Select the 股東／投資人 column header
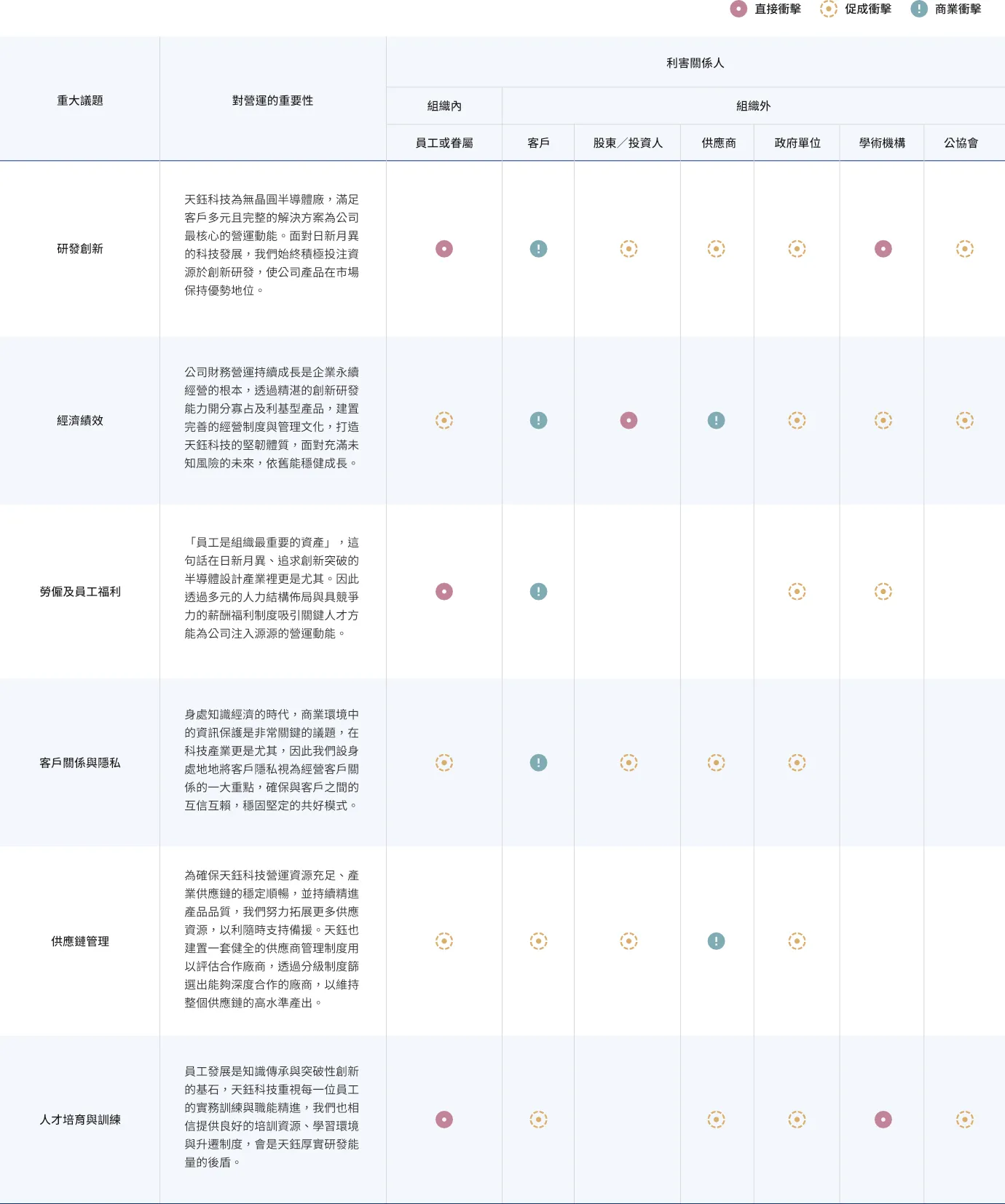Screen dimensions: 1005x1204 click(x=628, y=143)
